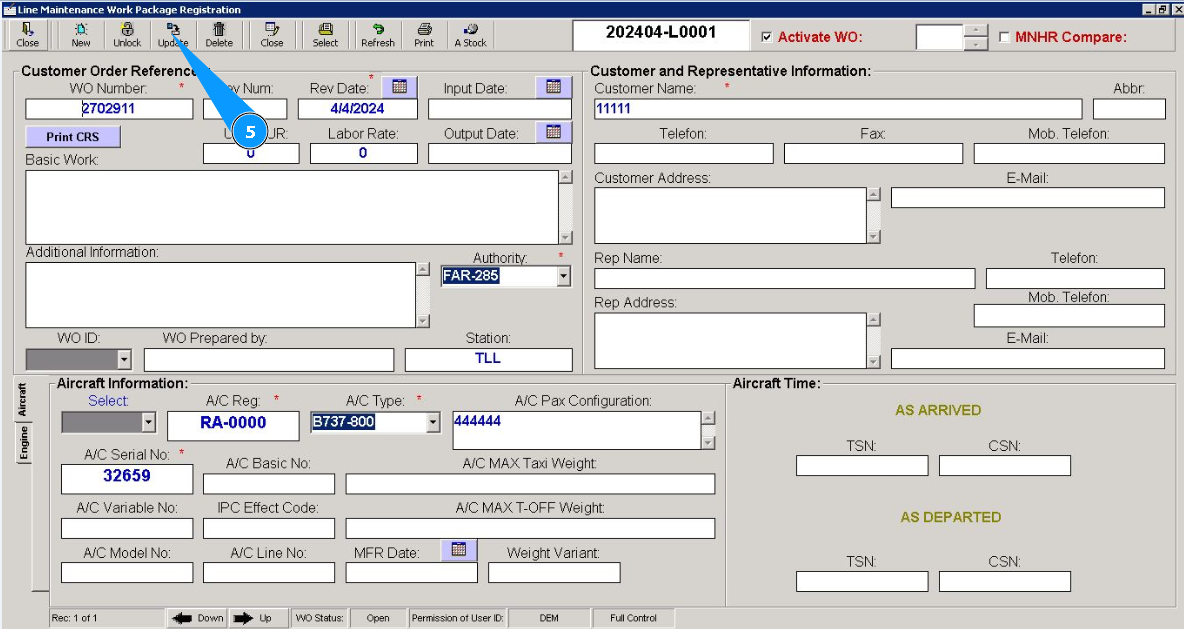Viewport: 1184px width, 629px height.
Task: Uncheck the Activate WO checkbox
Action: [767, 38]
